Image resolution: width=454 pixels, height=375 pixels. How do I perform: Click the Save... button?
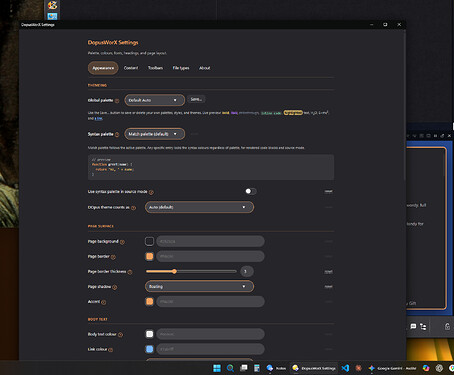pos(196,99)
